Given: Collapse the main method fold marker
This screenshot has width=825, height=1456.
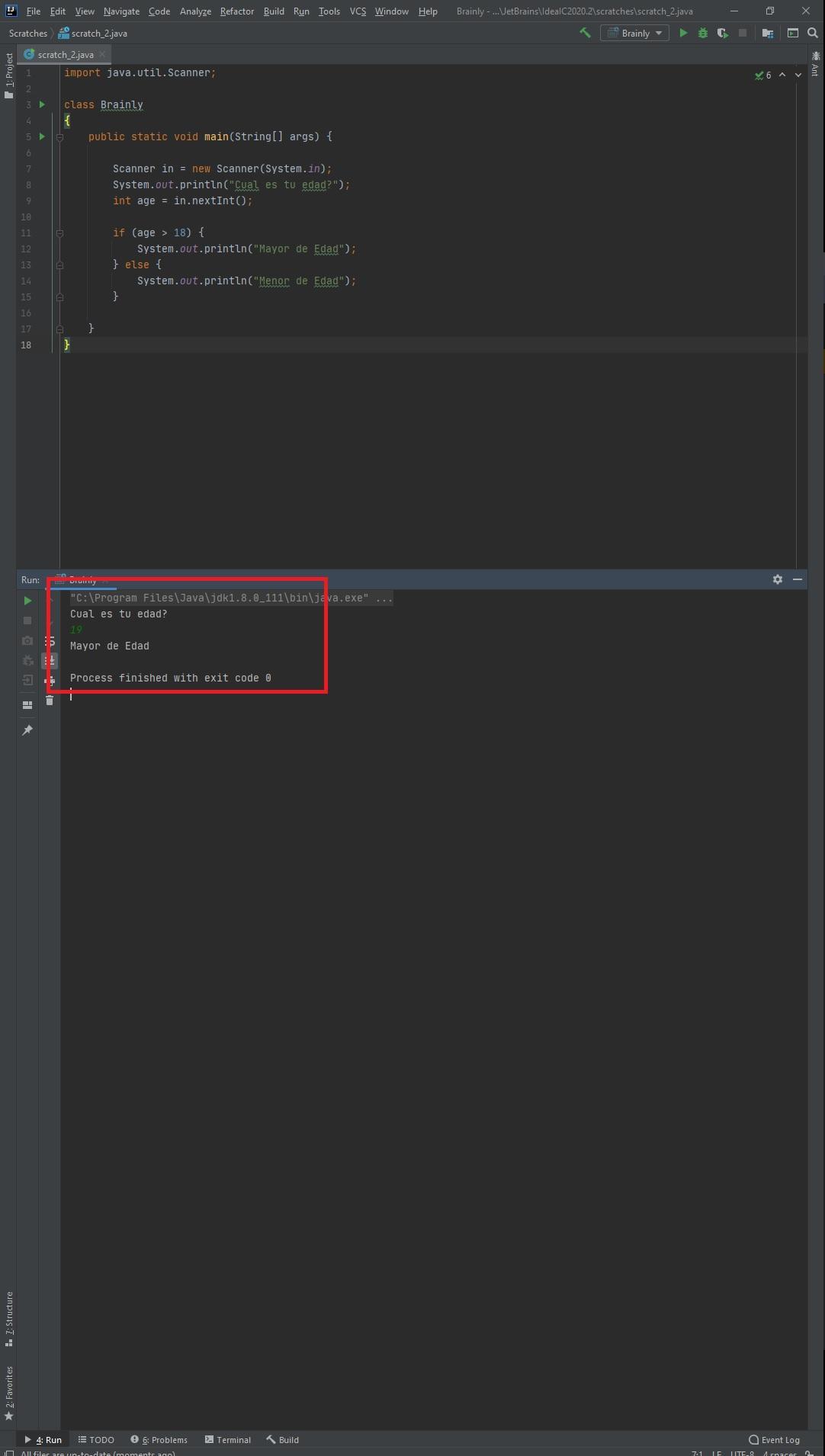Looking at the screenshot, I should coord(59,137).
